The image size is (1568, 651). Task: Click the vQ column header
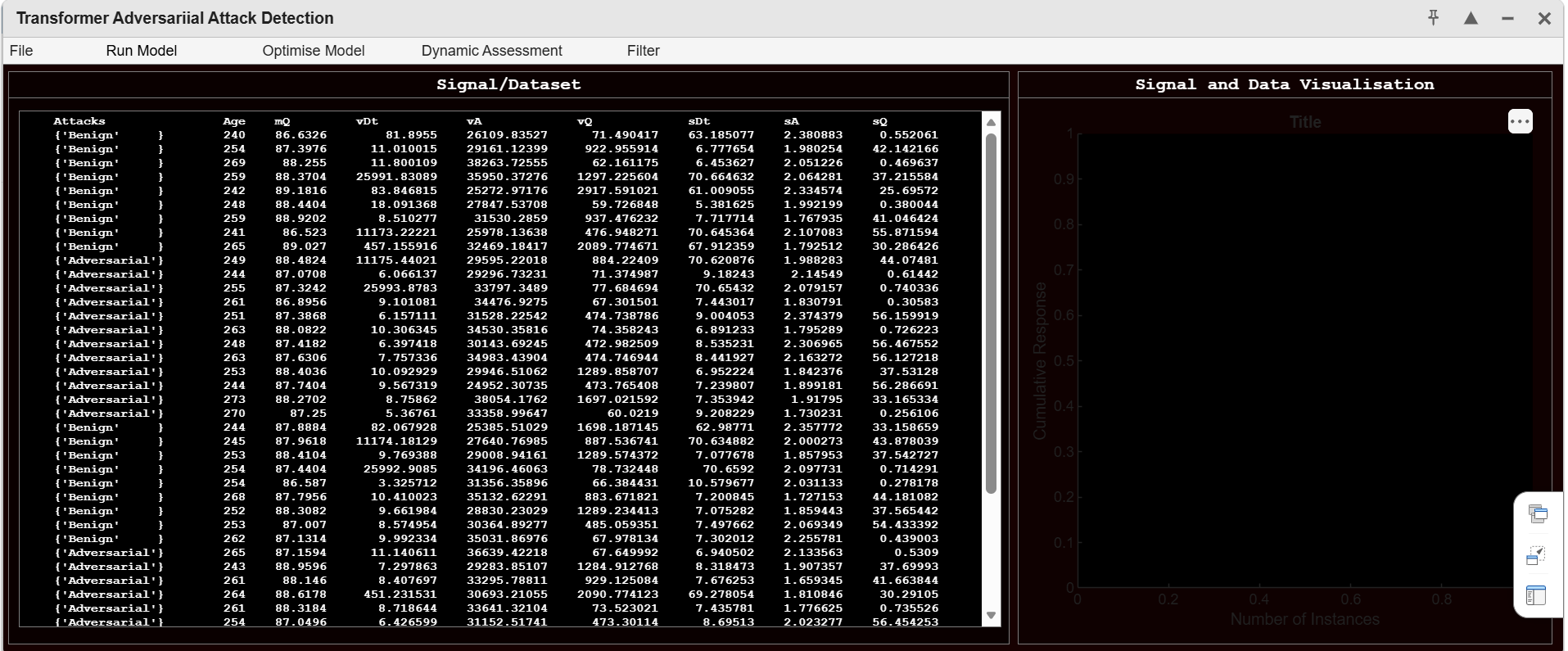[585, 121]
